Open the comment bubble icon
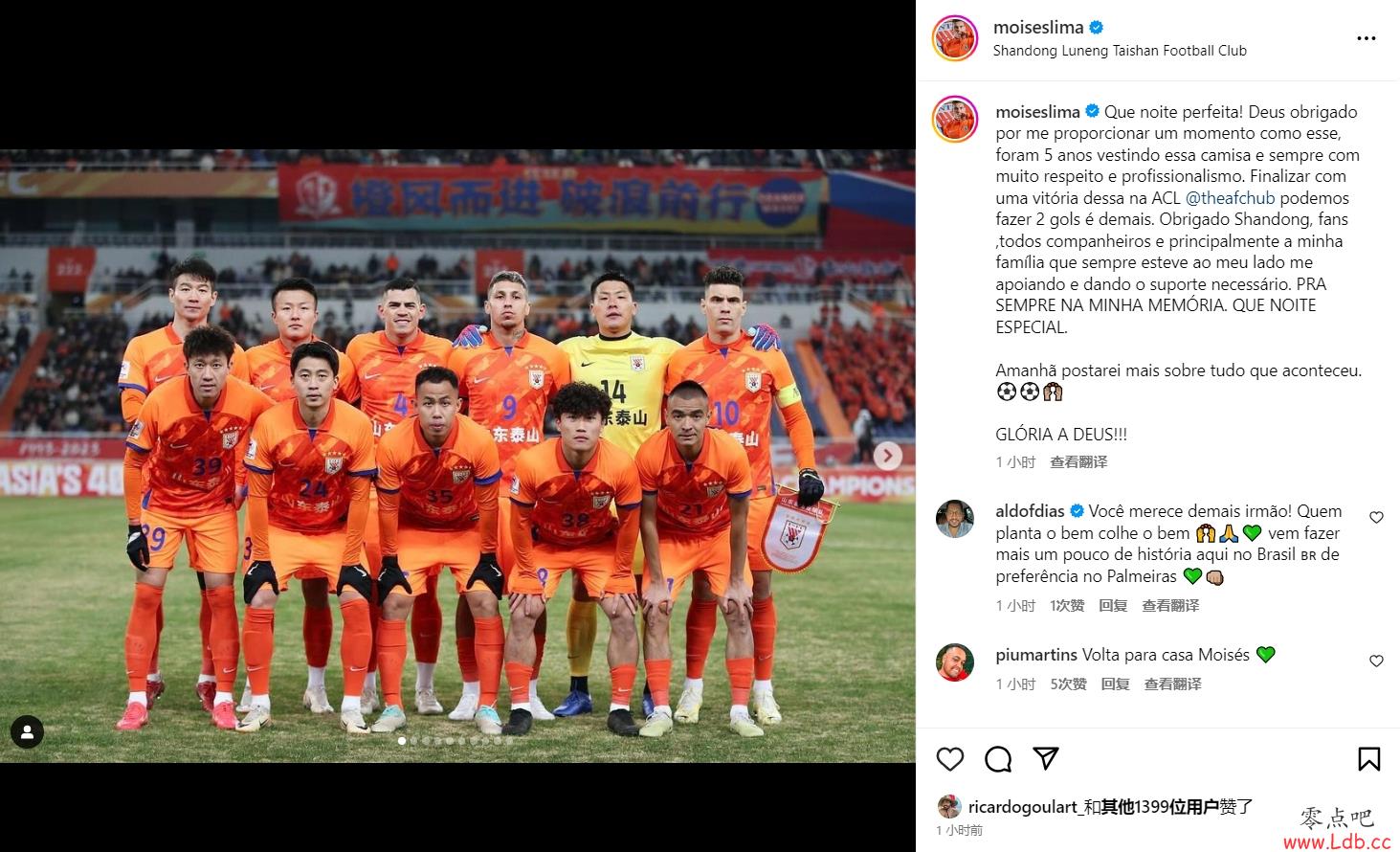 pyautogui.click(x=998, y=759)
